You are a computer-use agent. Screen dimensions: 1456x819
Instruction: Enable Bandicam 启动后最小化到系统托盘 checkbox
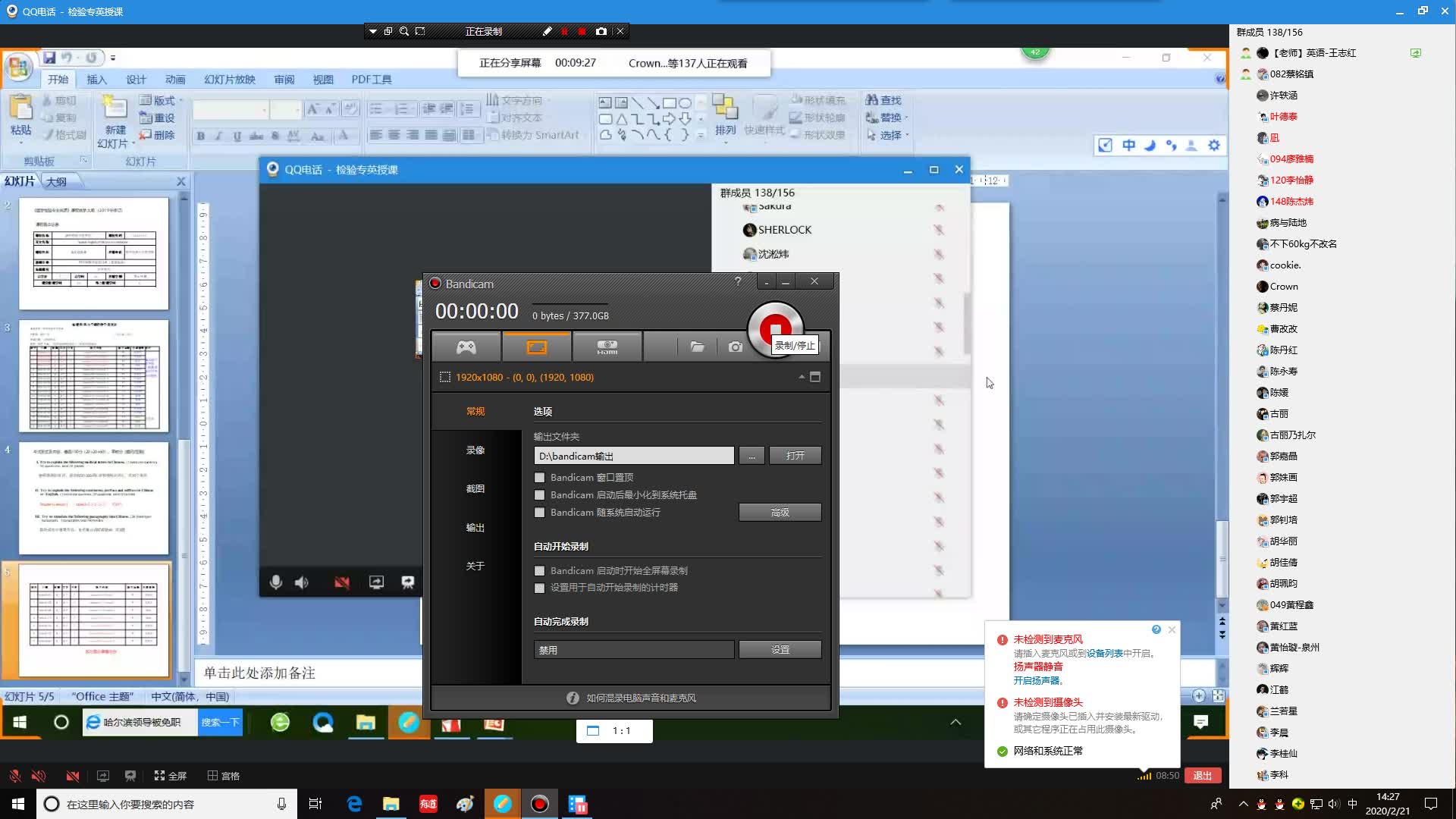[x=540, y=495]
